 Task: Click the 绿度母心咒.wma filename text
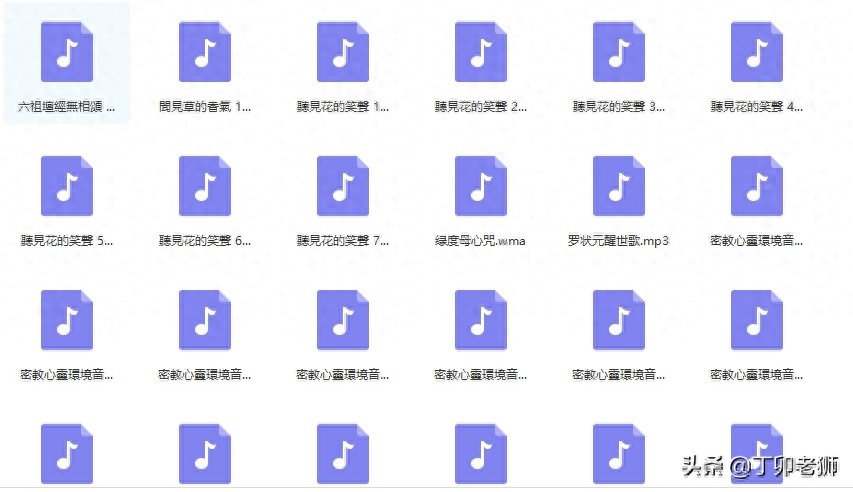point(481,240)
